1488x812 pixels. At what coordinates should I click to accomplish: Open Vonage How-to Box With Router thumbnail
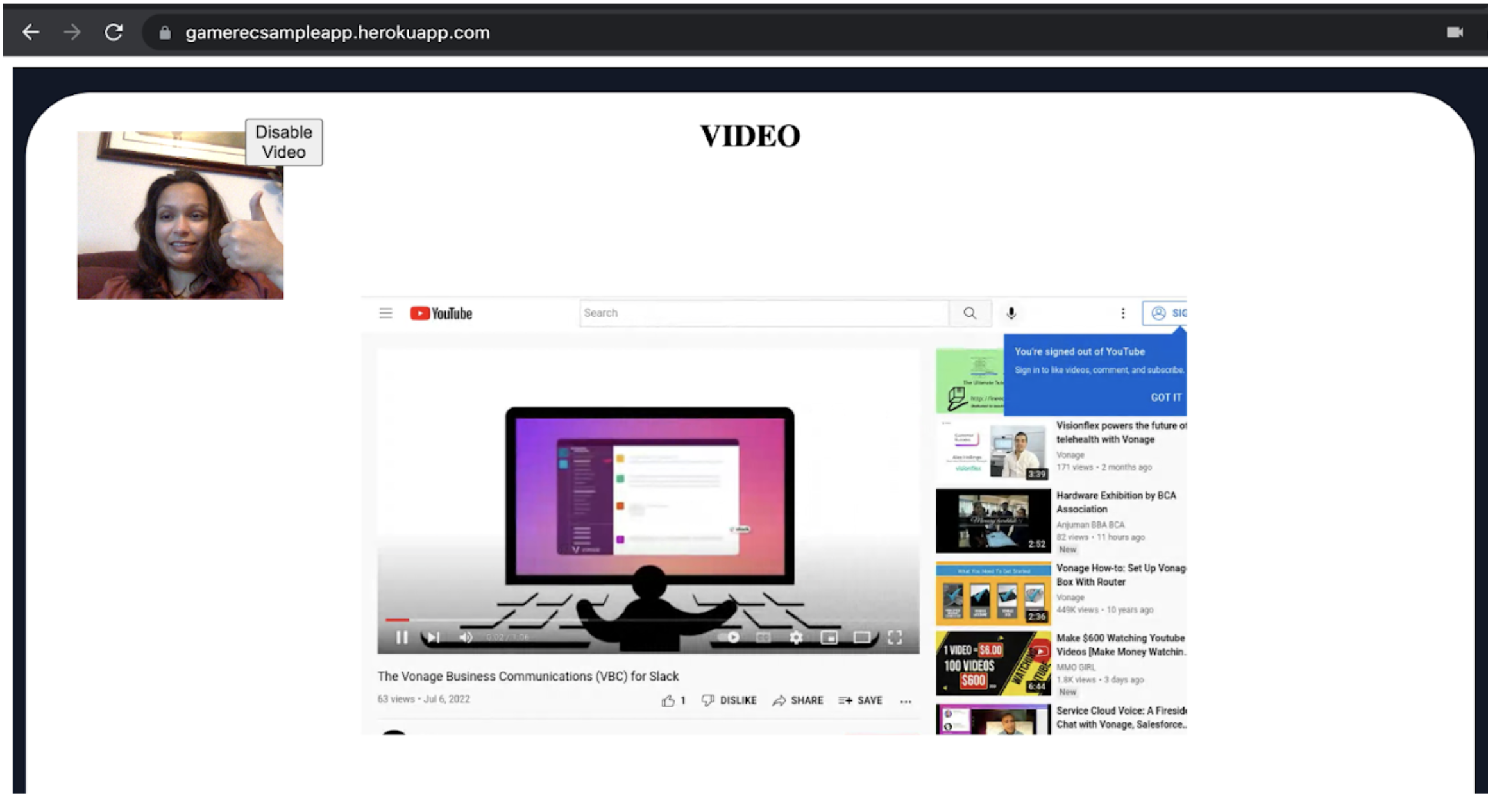click(993, 593)
